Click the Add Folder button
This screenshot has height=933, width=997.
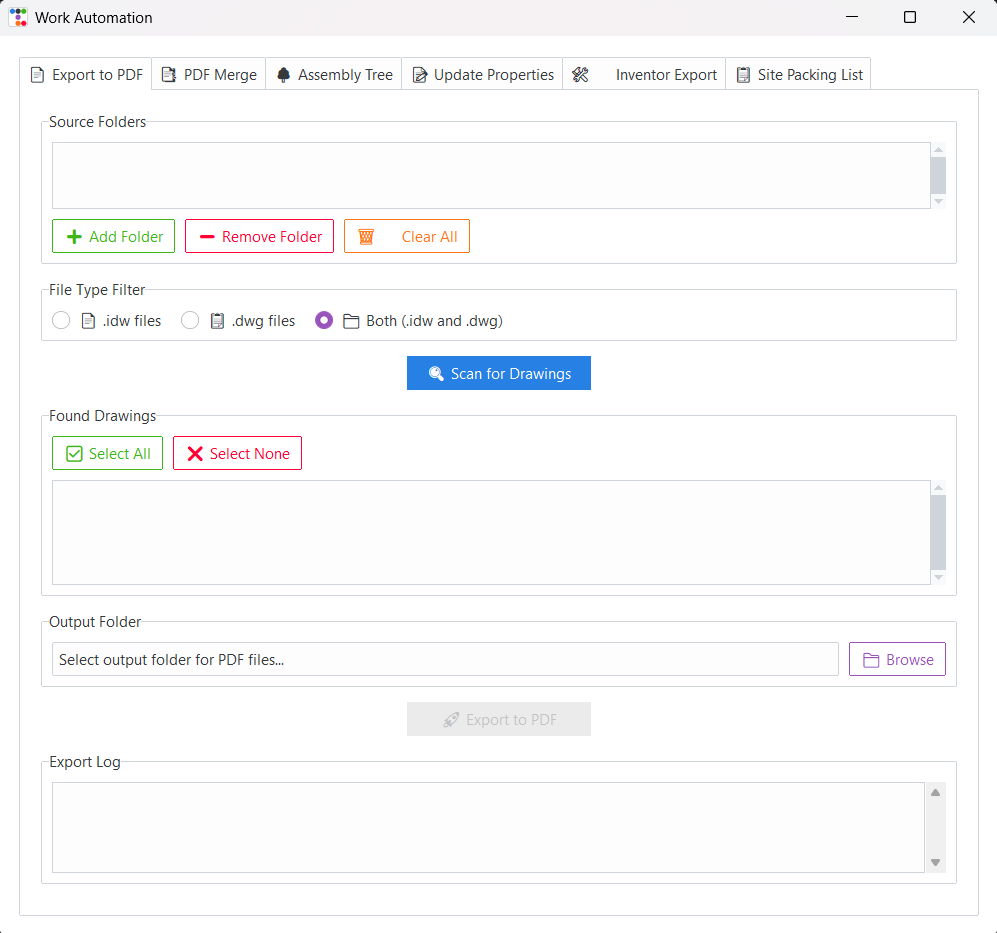[113, 237]
